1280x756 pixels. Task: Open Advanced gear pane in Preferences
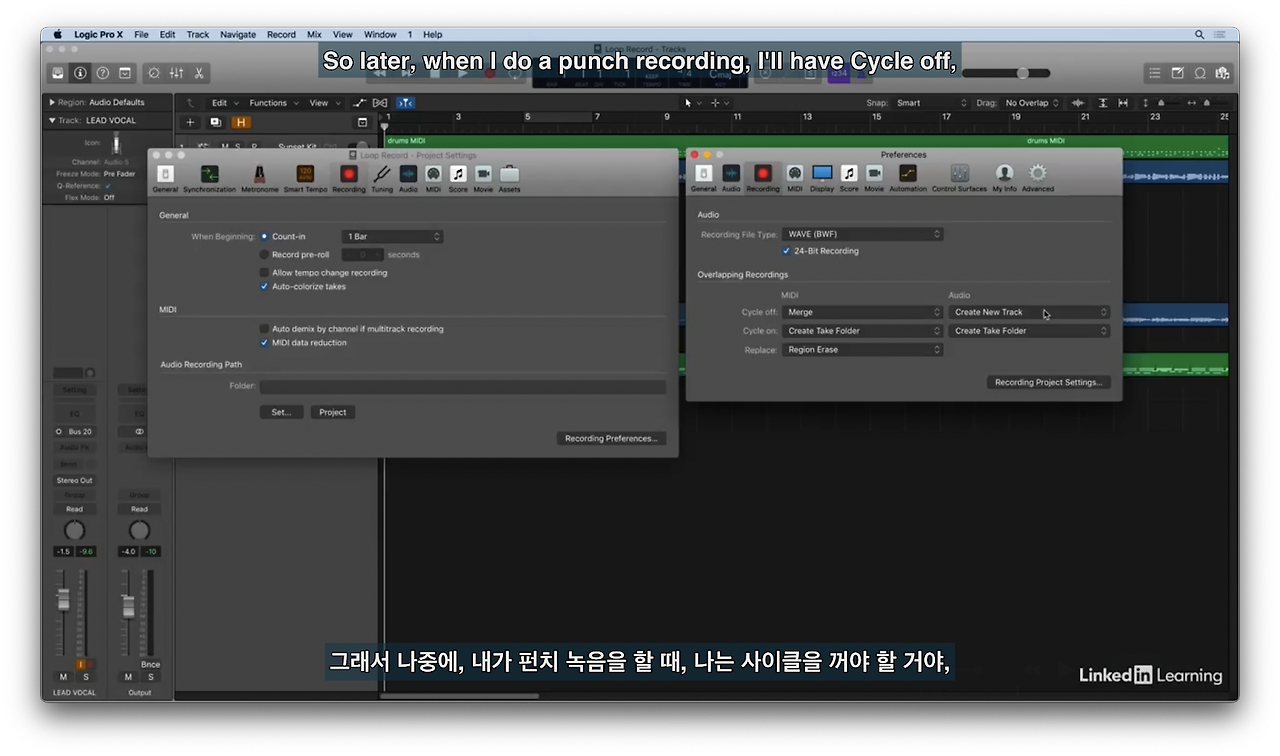point(1037,178)
